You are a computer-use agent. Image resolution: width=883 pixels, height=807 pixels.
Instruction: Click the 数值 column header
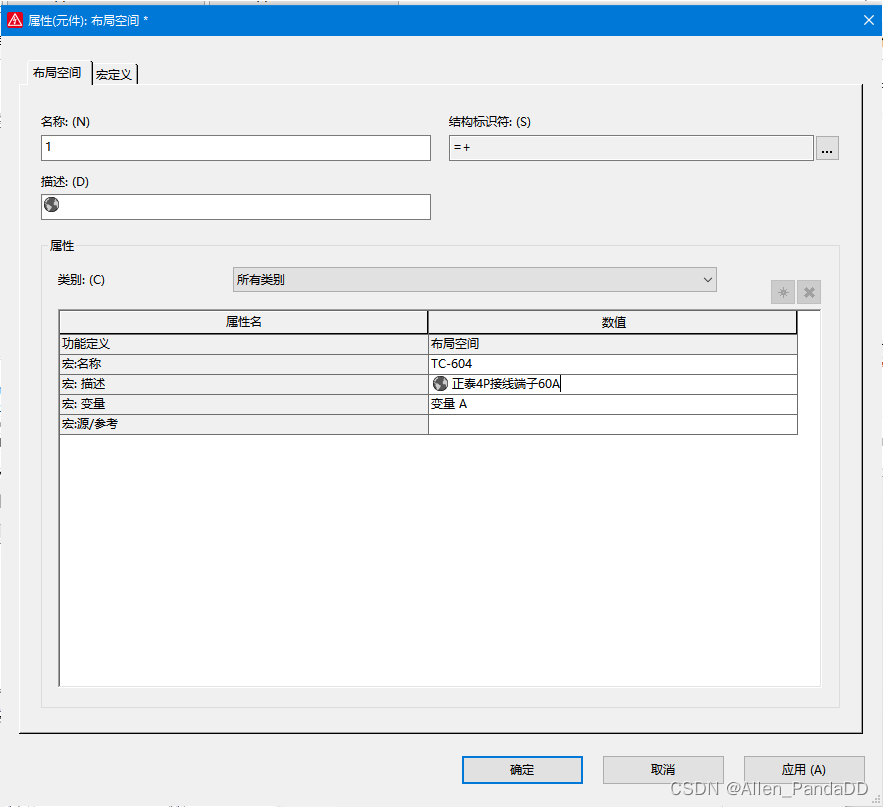tap(612, 322)
